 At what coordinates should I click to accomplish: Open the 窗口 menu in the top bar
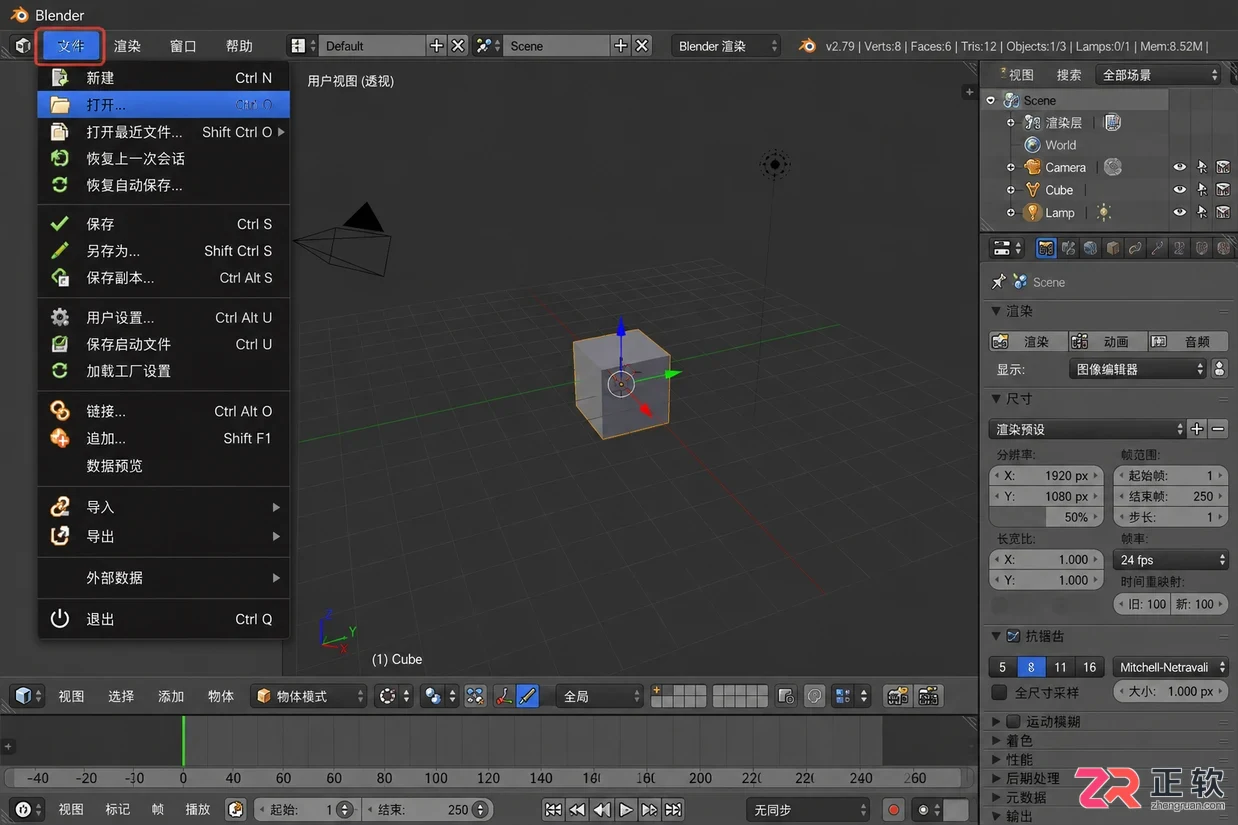183,46
